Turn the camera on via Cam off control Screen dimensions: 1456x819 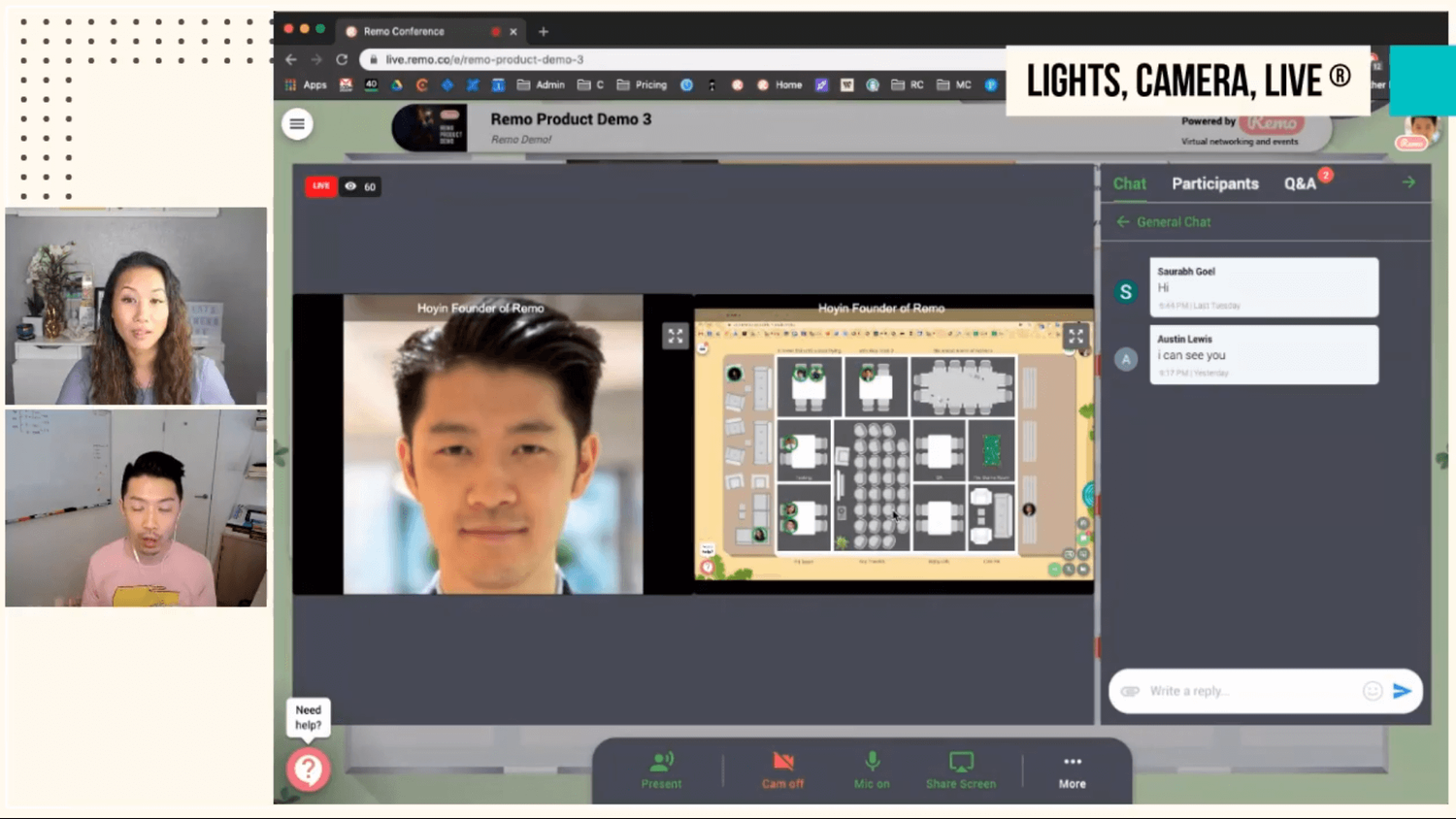click(782, 770)
